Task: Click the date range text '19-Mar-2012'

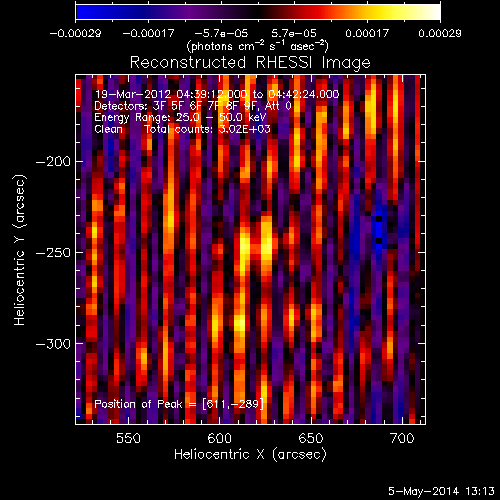Action: (x=133, y=94)
